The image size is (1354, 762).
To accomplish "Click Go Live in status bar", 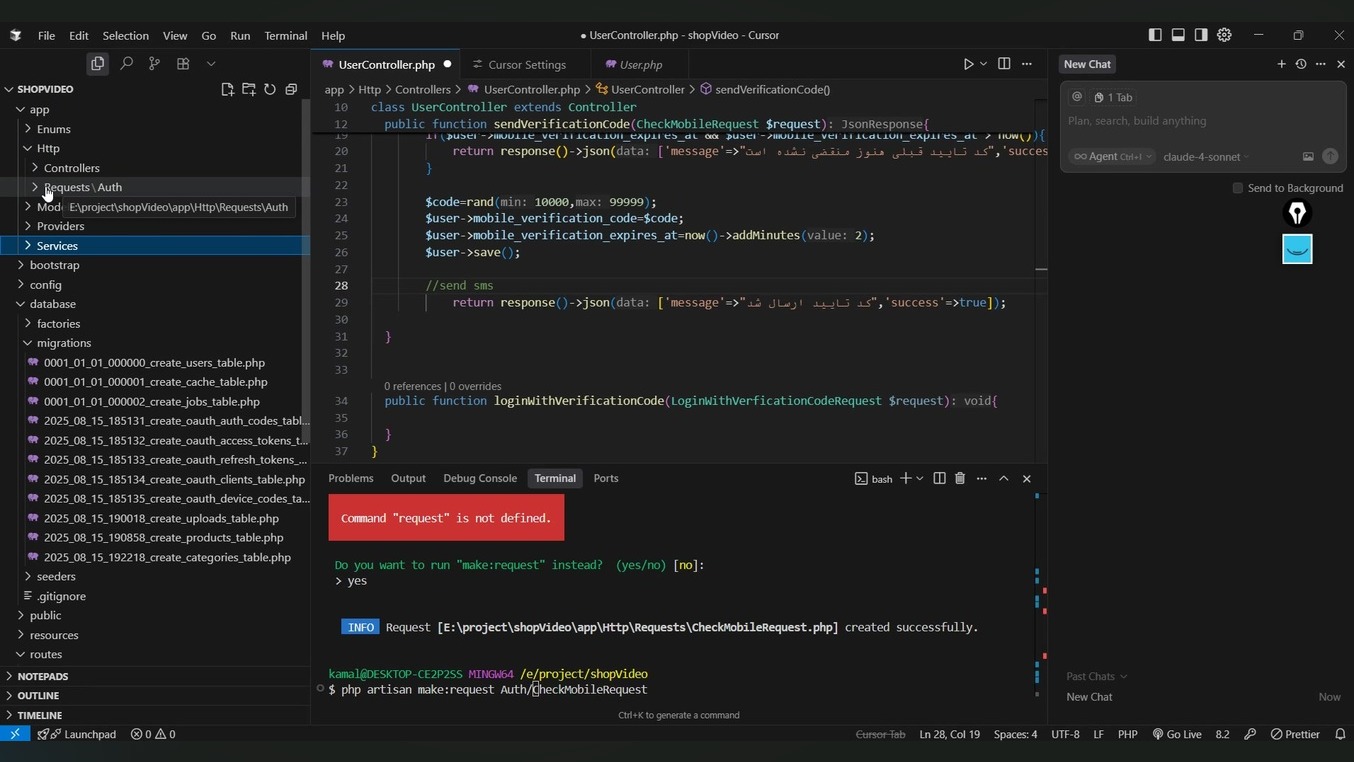I will 1177,734.
